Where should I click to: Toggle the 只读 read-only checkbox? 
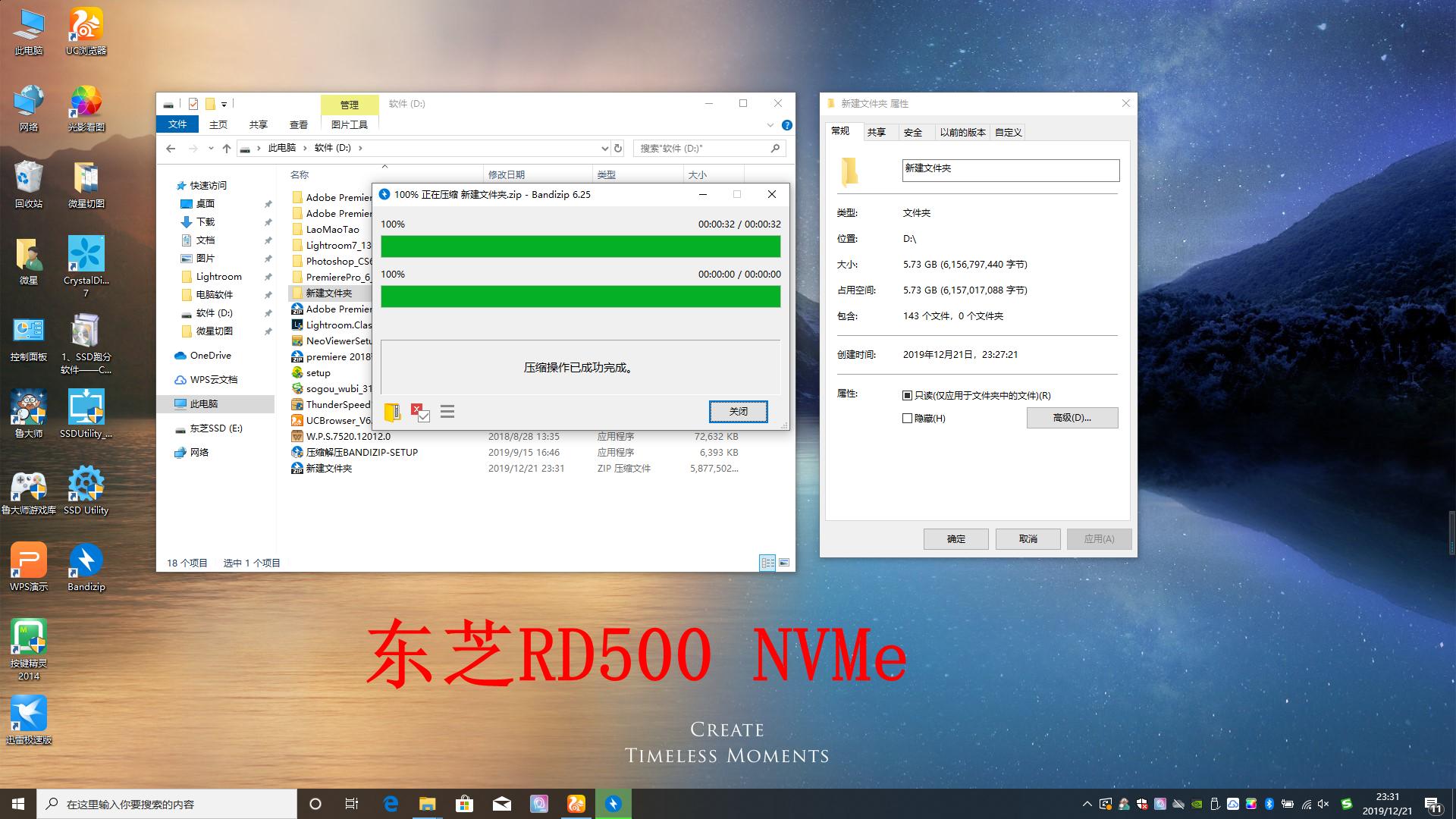coord(907,395)
